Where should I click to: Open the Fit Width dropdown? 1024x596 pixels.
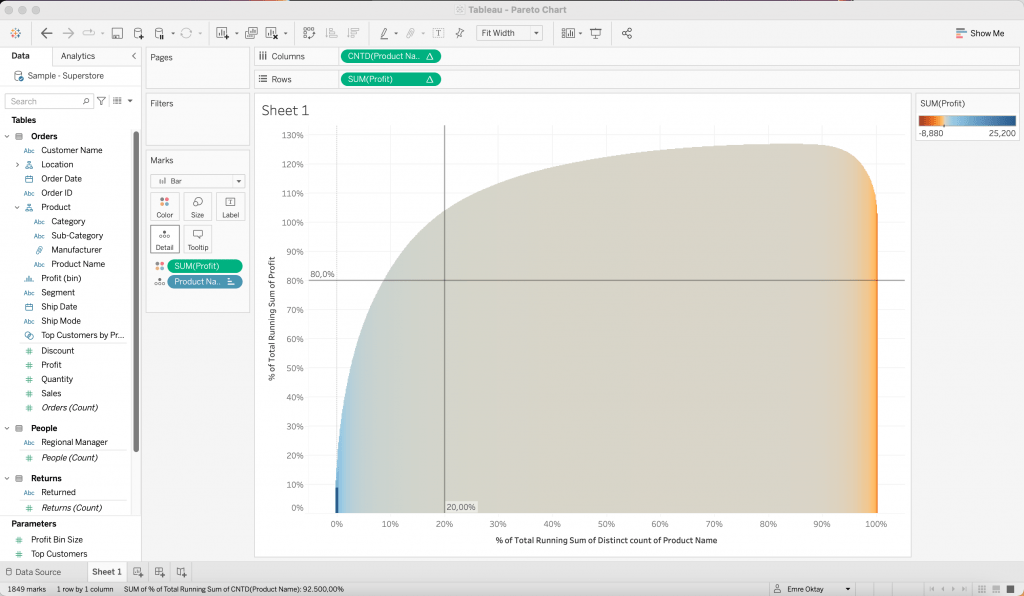[x=509, y=33]
